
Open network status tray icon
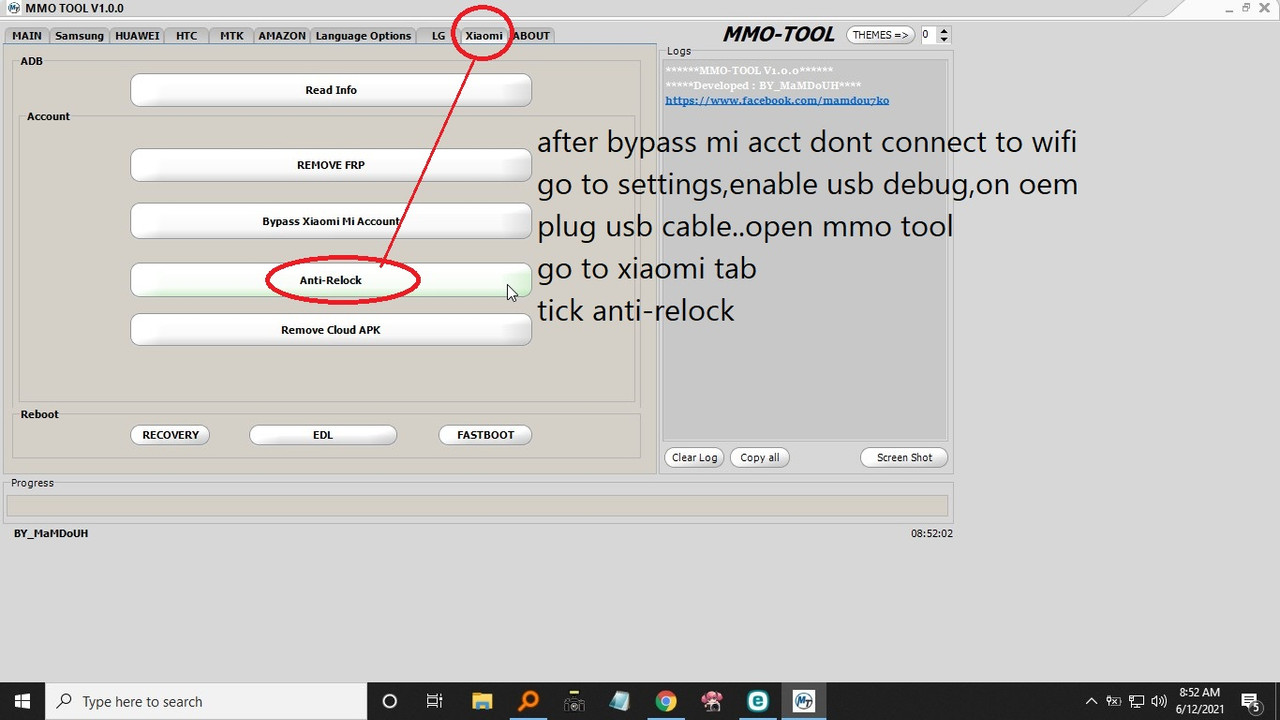(1136, 701)
